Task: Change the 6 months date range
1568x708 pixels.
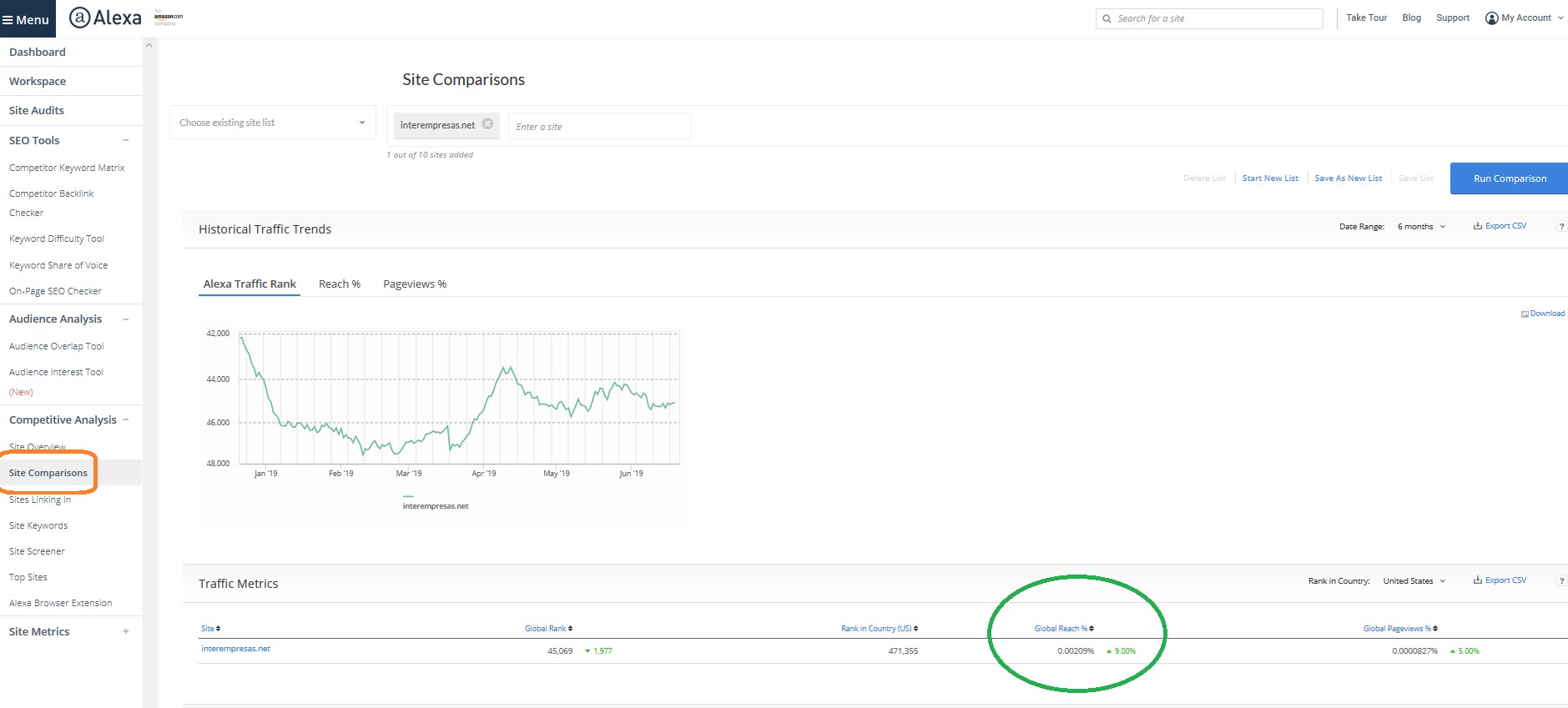Action: coord(1420,227)
